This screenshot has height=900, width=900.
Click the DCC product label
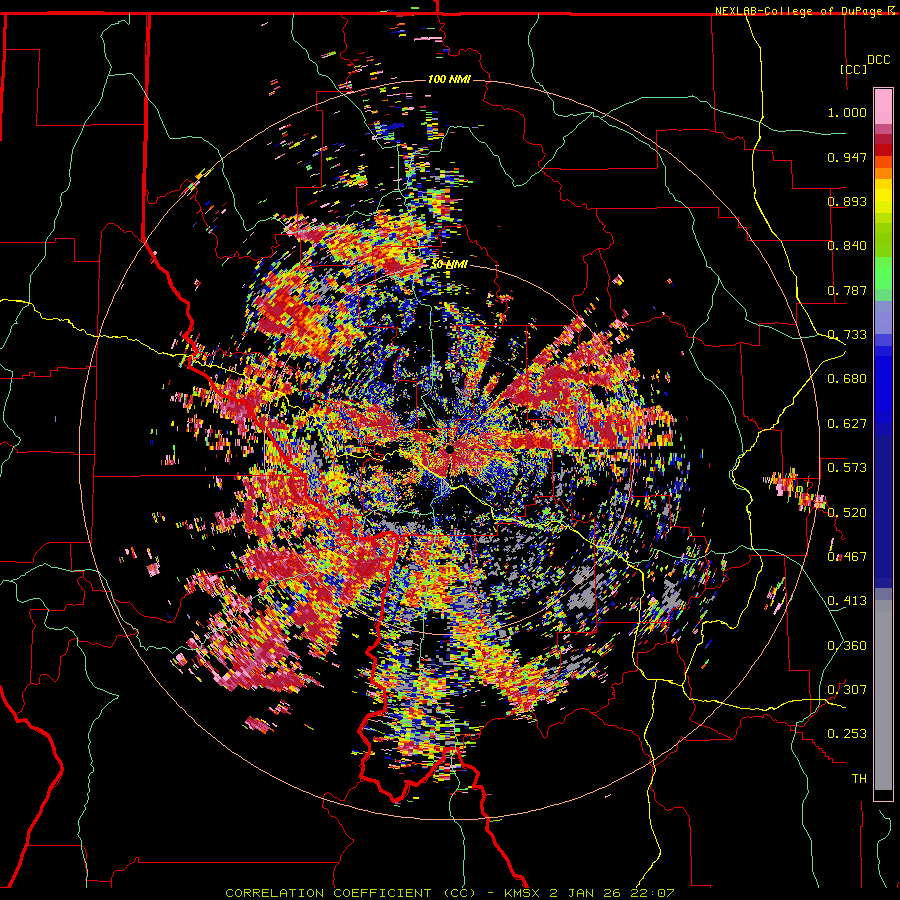point(878,60)
